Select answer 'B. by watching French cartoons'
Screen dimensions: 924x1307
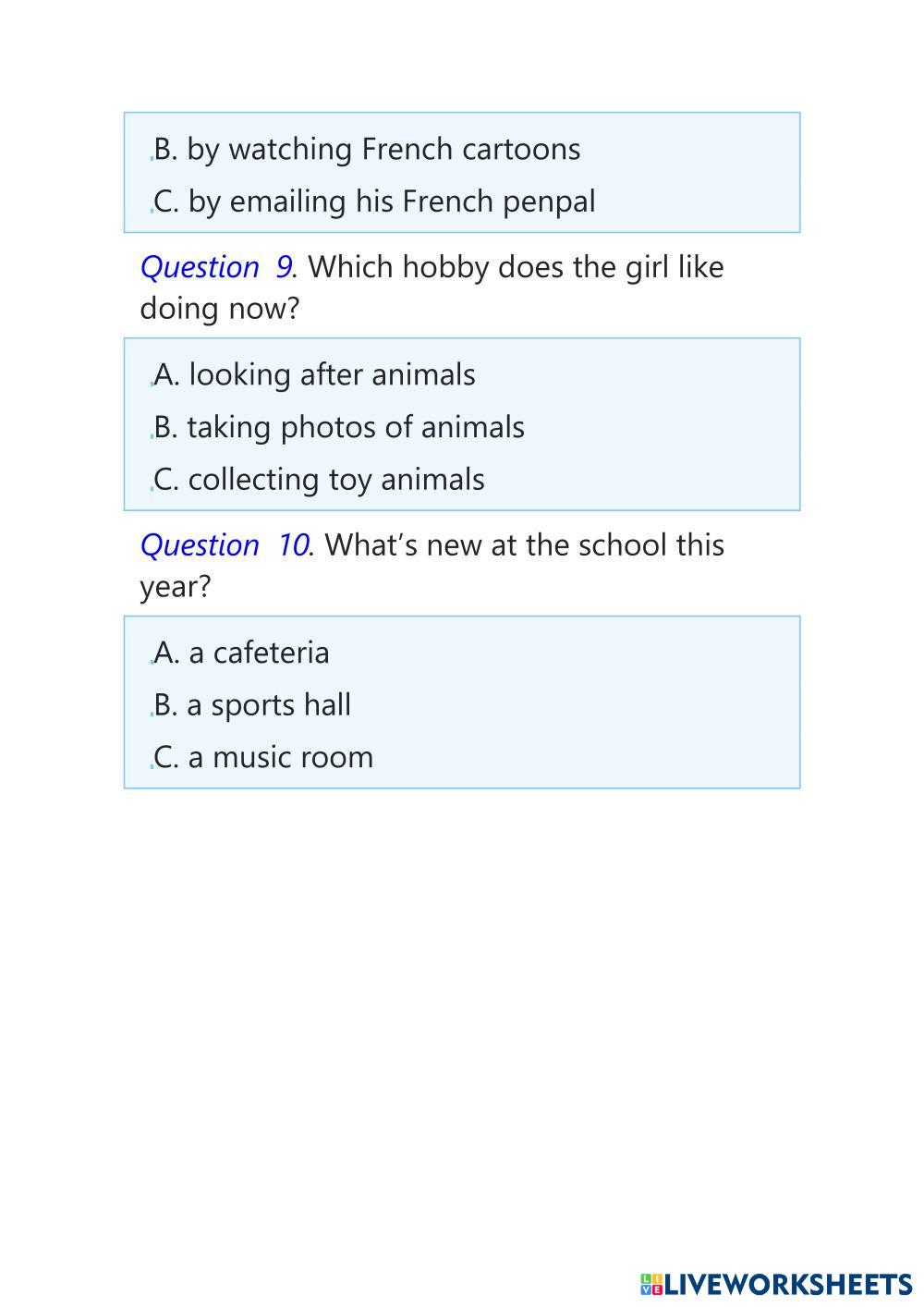367,150
